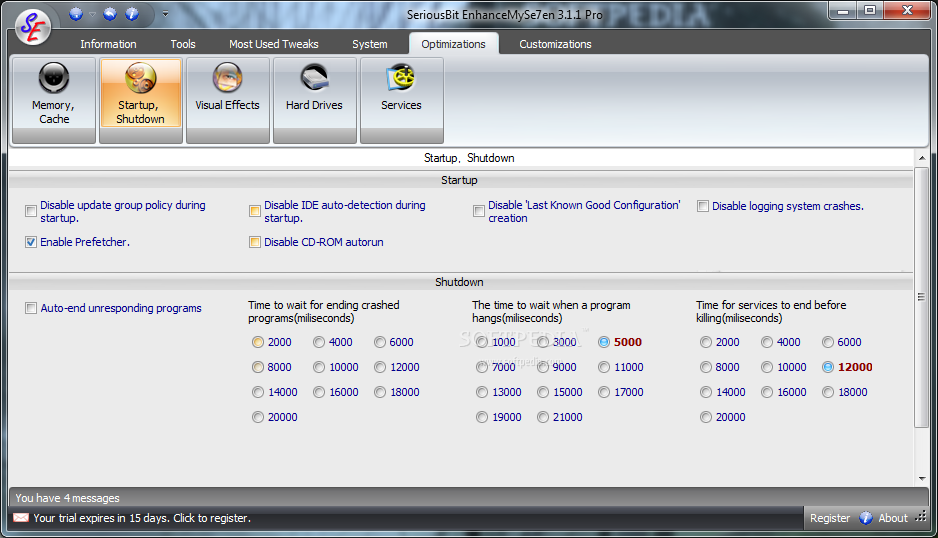Open the Hard Drives section

click(315, 101)
